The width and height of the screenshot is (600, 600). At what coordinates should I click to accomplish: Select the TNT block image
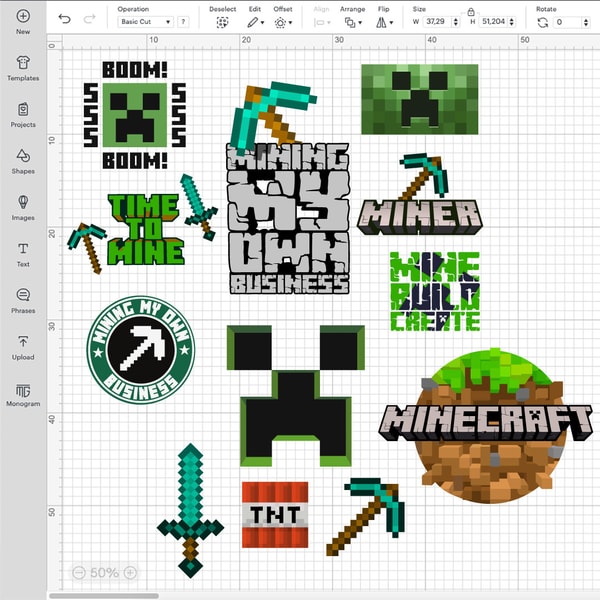(x=275, y=514)
